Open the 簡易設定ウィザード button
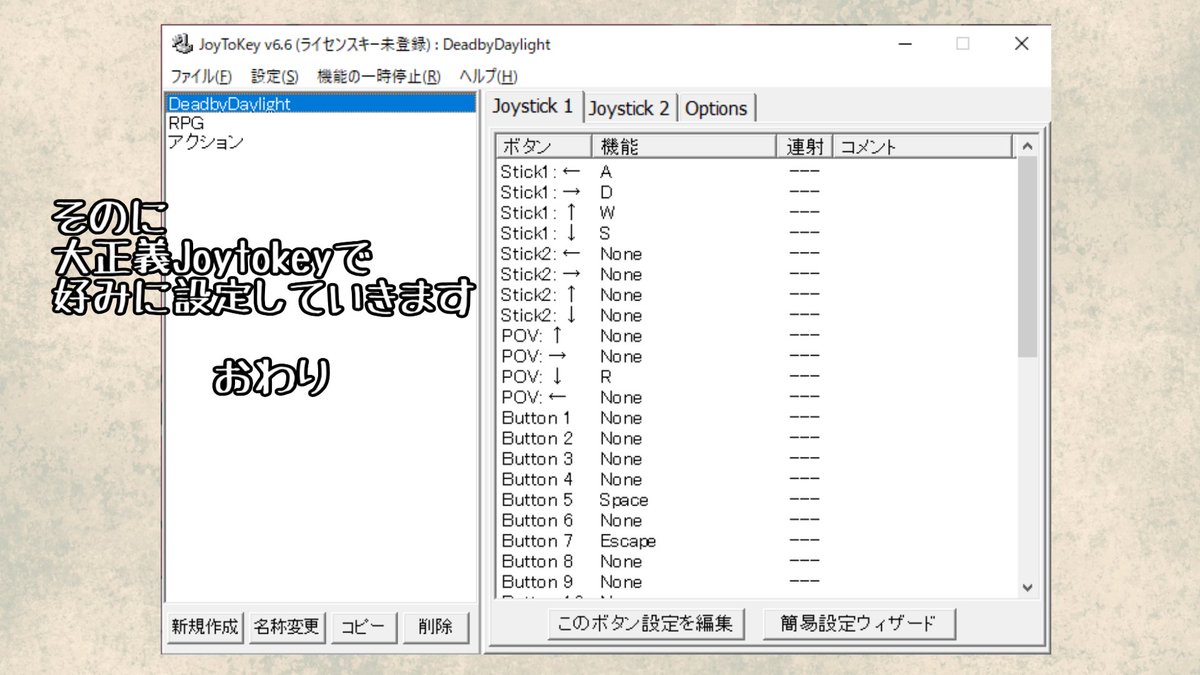Viewport: 1200px width, 675px height. point(859,623)
